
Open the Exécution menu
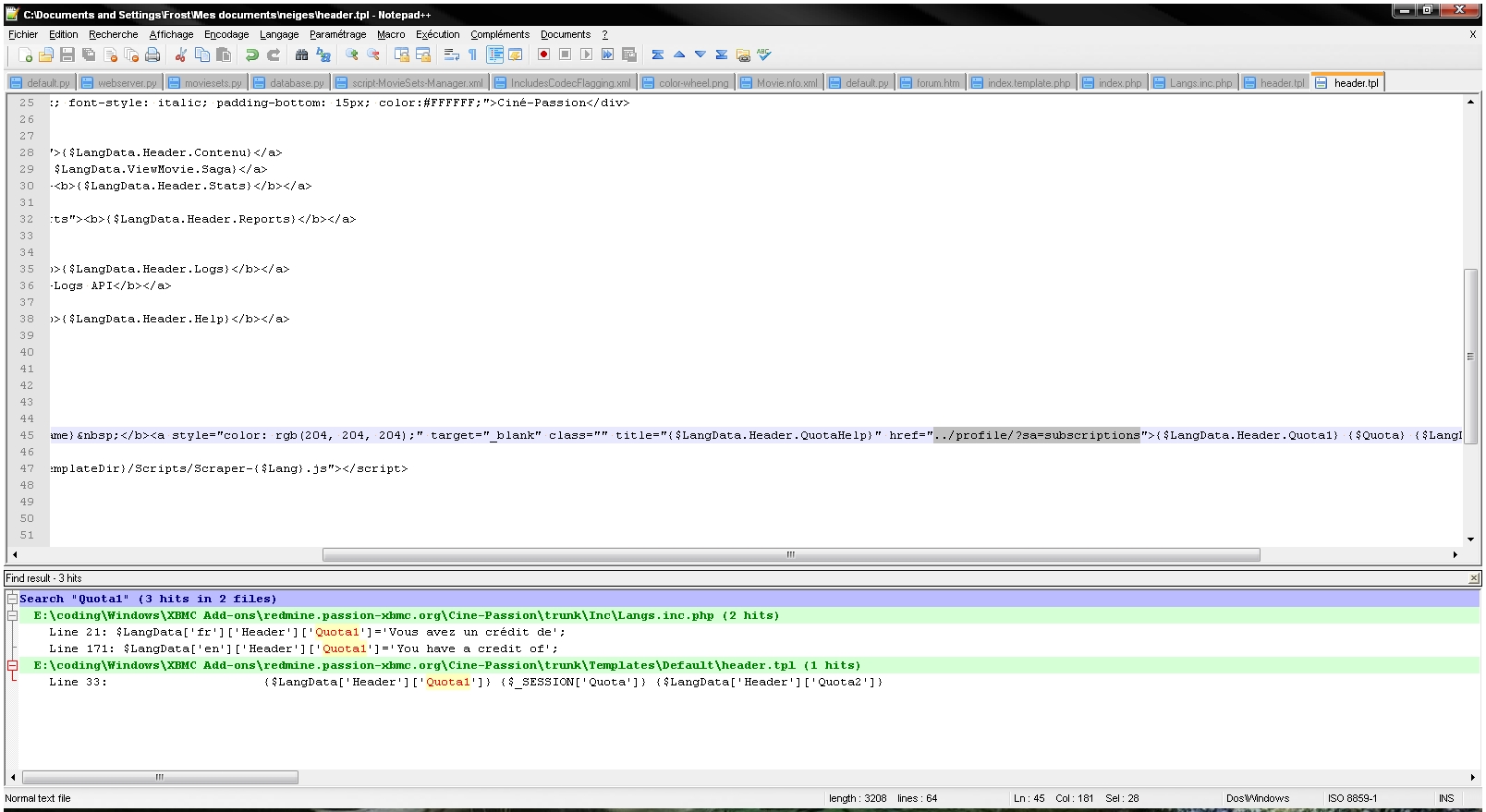point(437,34)
